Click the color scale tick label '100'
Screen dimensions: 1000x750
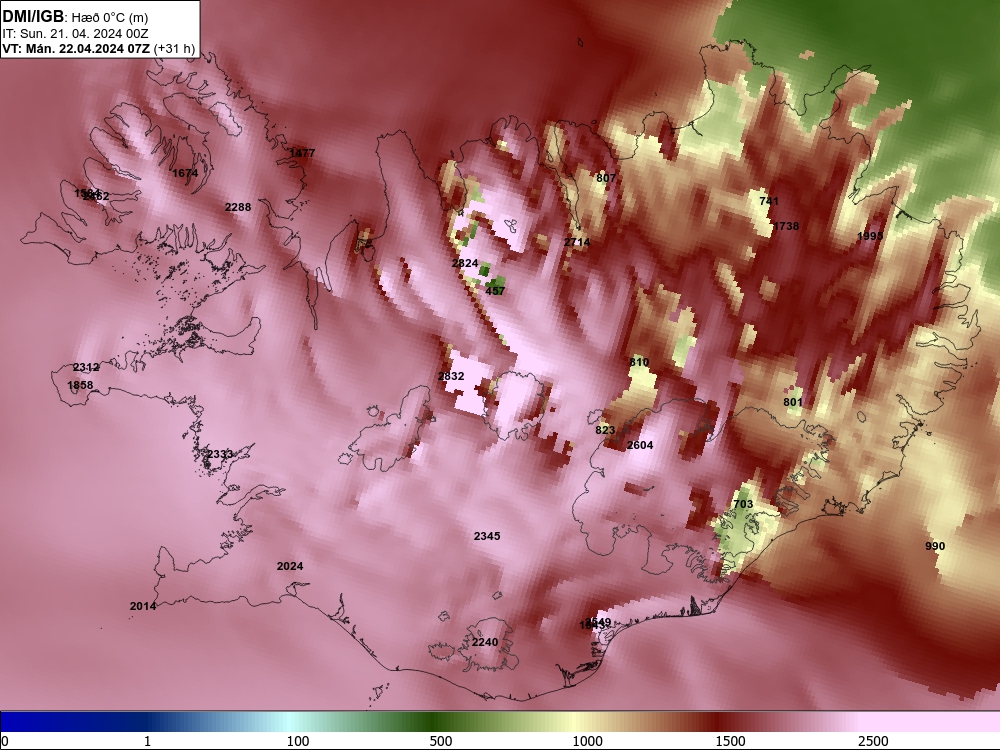pos(298,741)
